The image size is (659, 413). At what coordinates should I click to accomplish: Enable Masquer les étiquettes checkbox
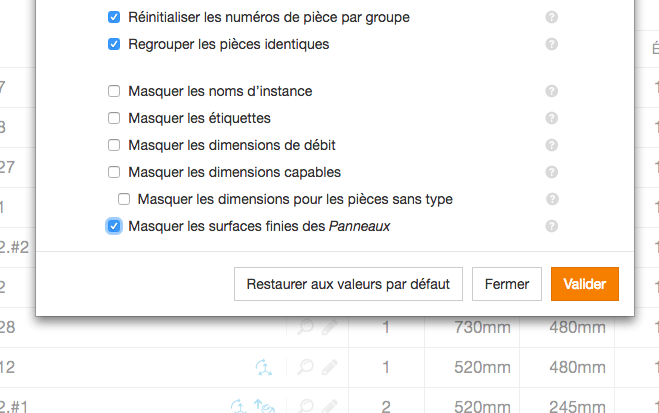114,118
